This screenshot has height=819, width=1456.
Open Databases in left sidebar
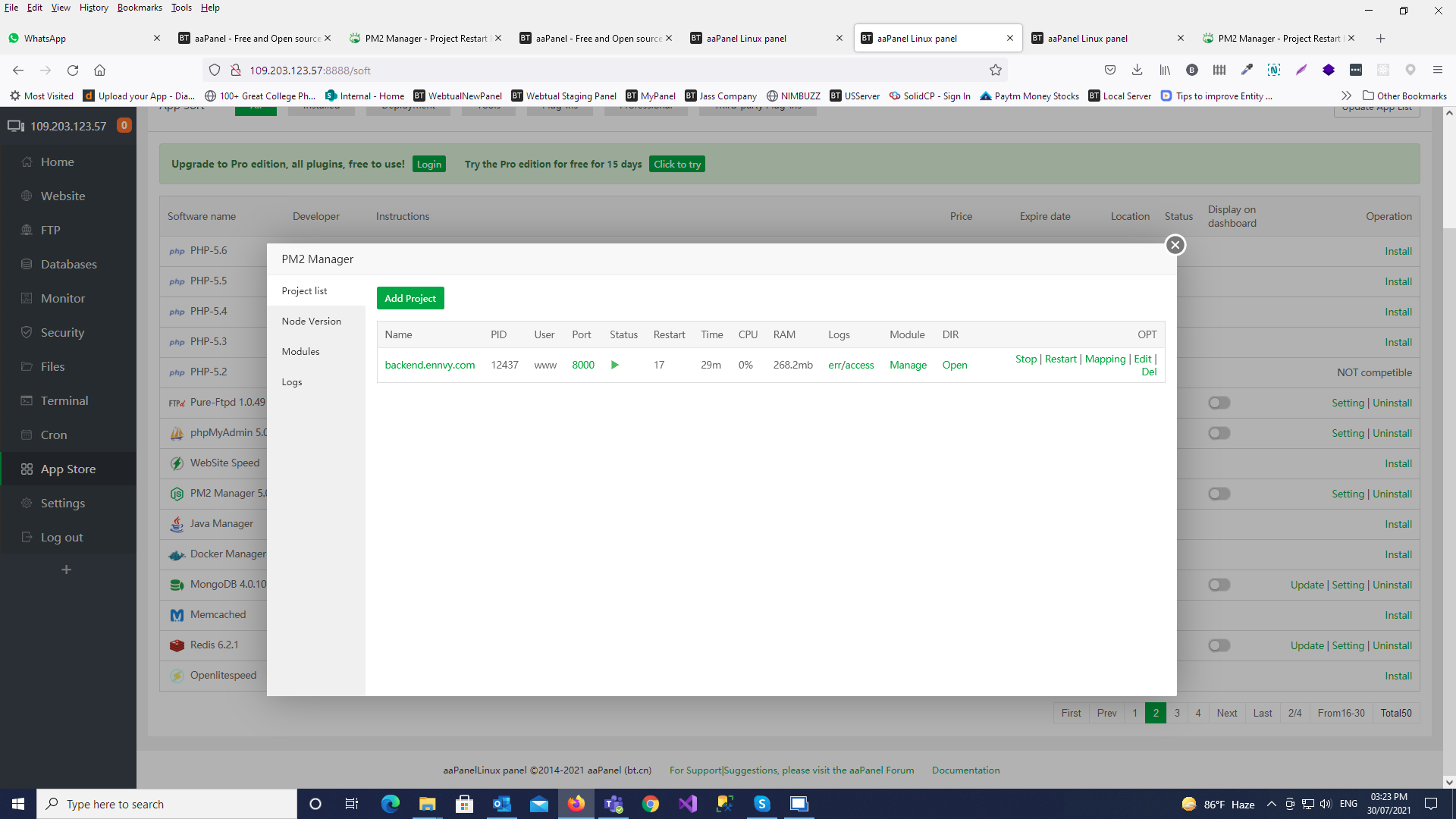point(68,264)
